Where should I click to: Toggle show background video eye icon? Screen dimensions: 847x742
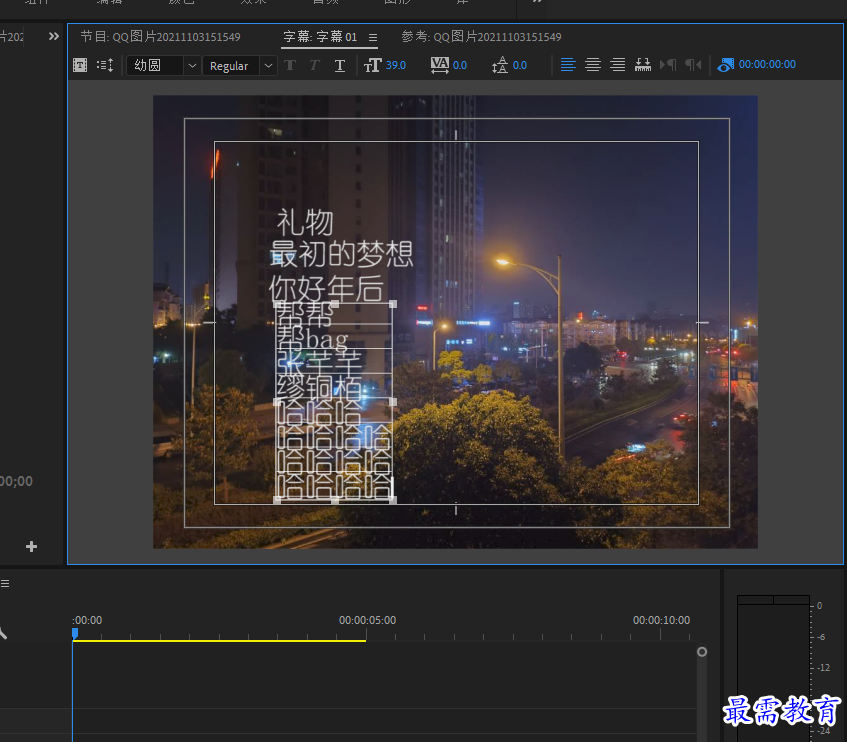[x=725, y=65]
